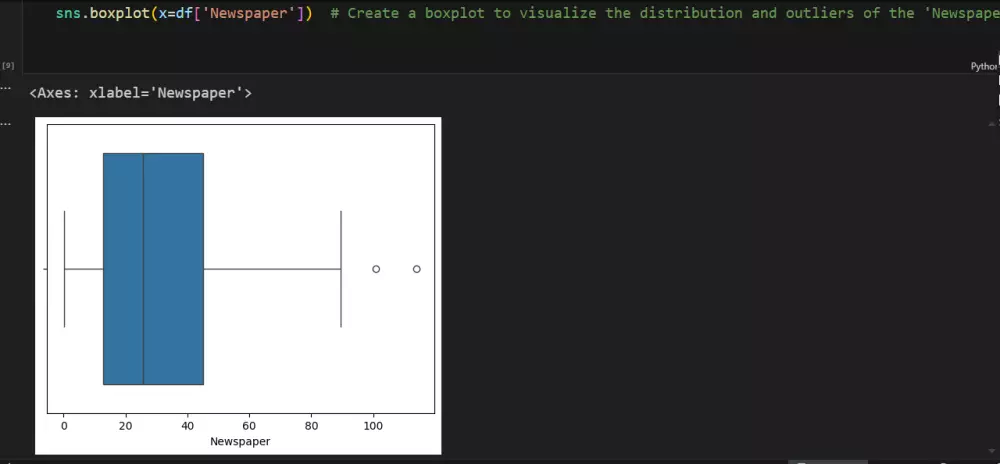The width and height of the screenshot is (1000, 464).
Task: Click the Newspaper x-axis label on the plot
Action: (x=240, y=441)
